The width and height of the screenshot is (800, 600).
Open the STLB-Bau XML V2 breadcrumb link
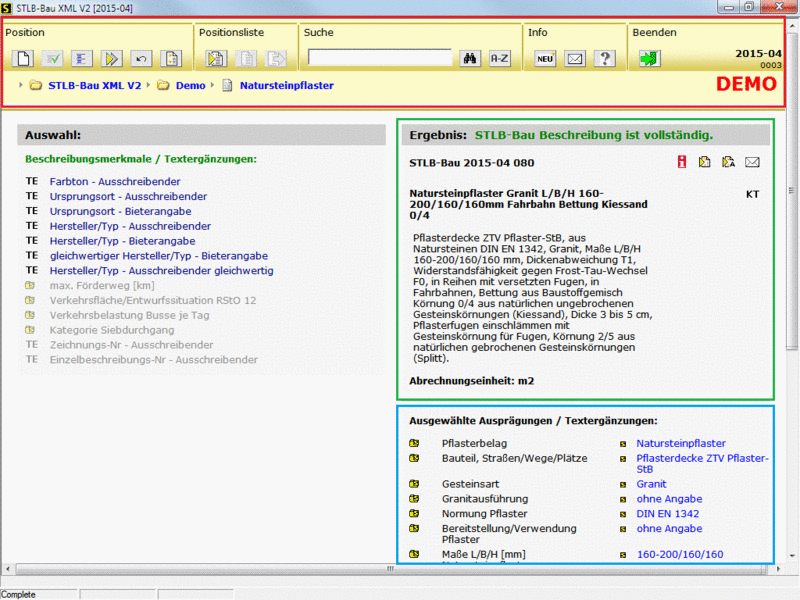(x=94, y=85)
